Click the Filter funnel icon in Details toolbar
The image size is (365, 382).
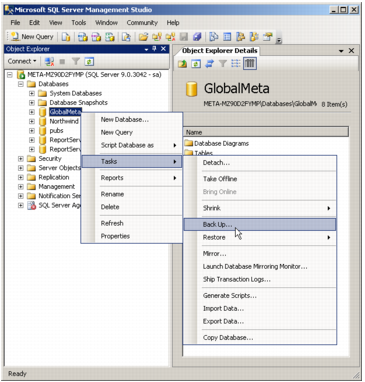[x=223, y=64]
